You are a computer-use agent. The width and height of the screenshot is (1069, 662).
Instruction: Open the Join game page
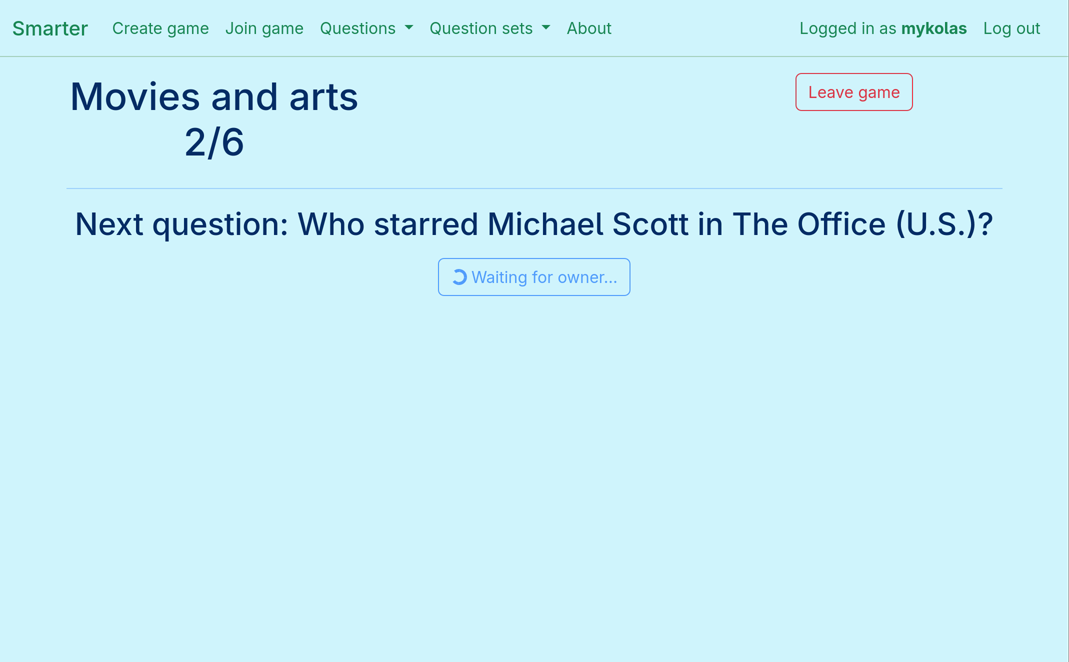pyautogui.click(x=264, y=28)
